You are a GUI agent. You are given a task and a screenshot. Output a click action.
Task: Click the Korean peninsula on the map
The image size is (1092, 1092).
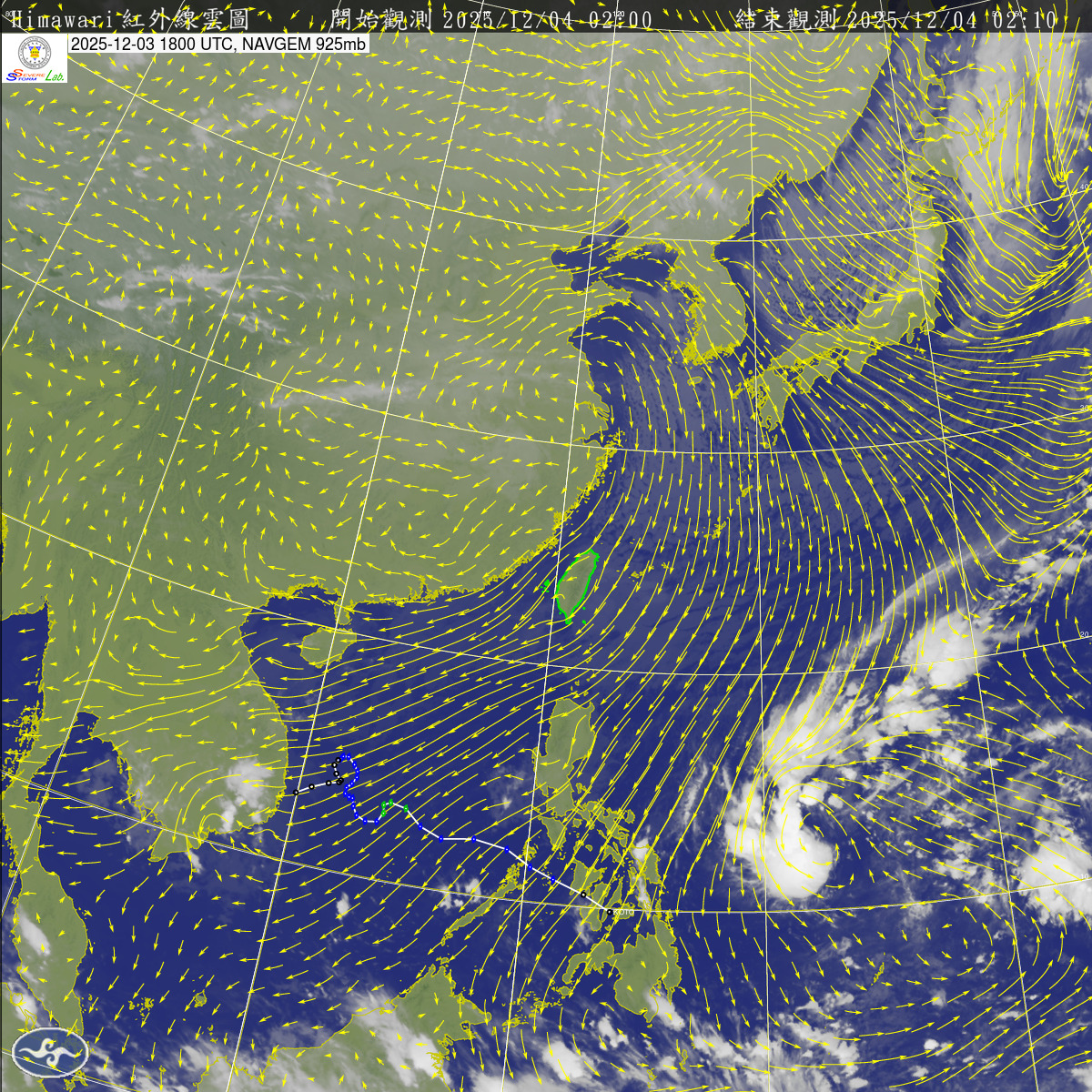[x=719, y=300]
